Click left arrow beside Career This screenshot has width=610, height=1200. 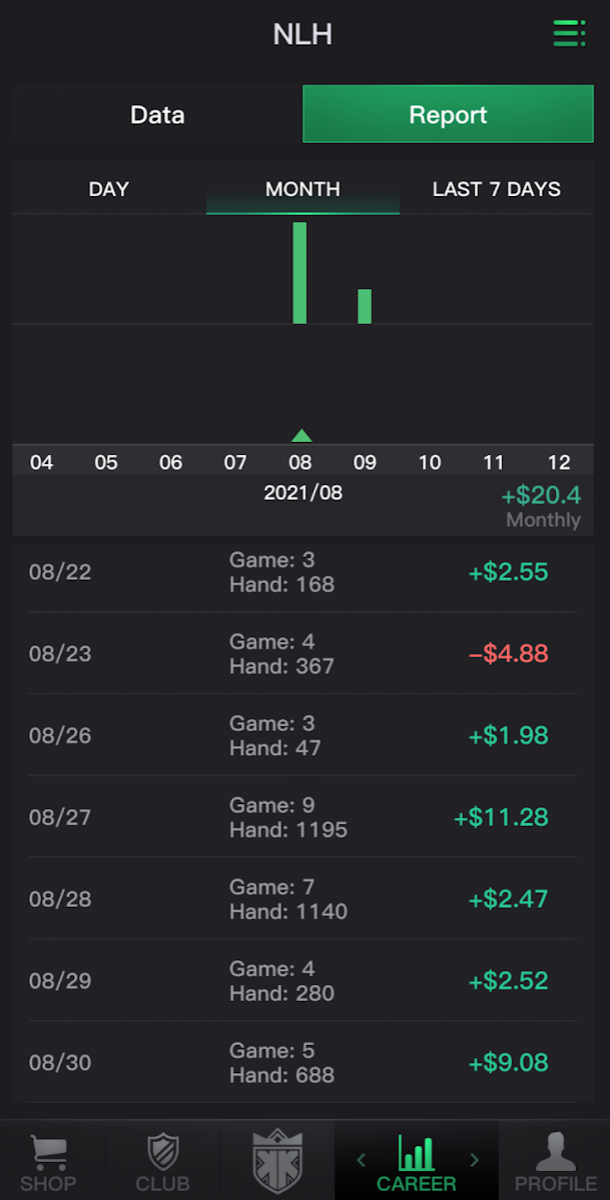pos(361,1160)
